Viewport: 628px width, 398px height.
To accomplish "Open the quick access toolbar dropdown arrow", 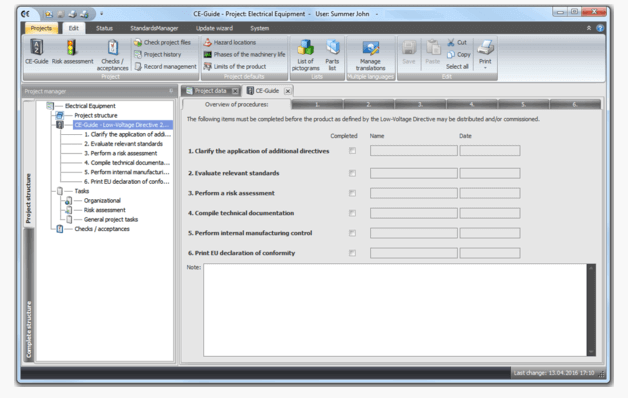I will [102, 14].
